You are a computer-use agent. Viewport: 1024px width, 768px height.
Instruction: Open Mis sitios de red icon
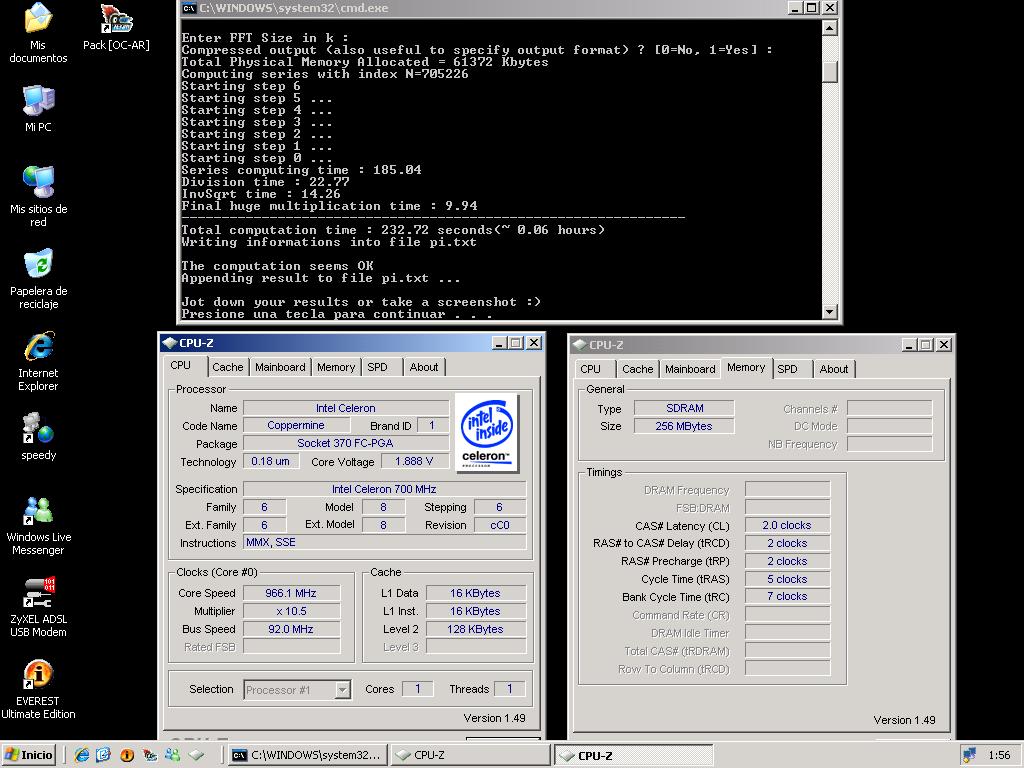click(39, 196)
